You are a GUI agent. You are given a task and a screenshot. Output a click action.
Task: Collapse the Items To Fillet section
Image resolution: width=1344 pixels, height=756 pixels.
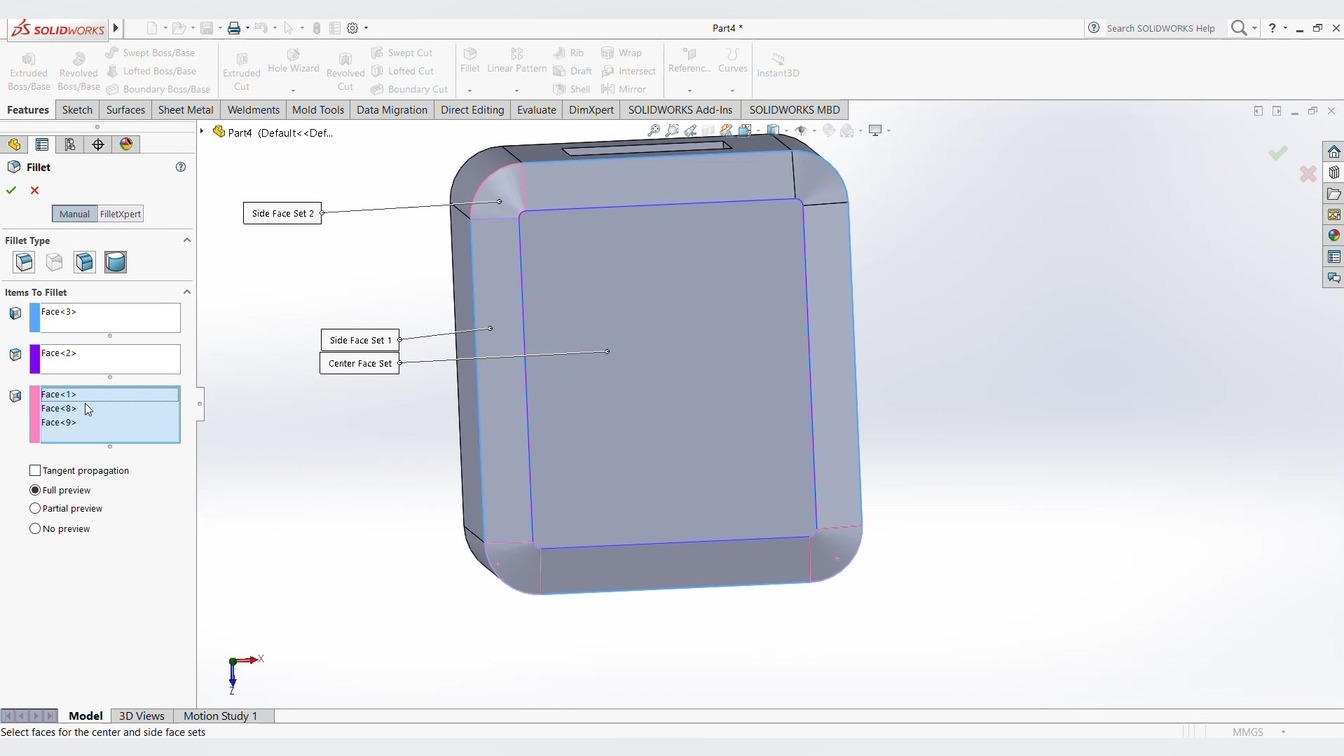click(186, 292)
